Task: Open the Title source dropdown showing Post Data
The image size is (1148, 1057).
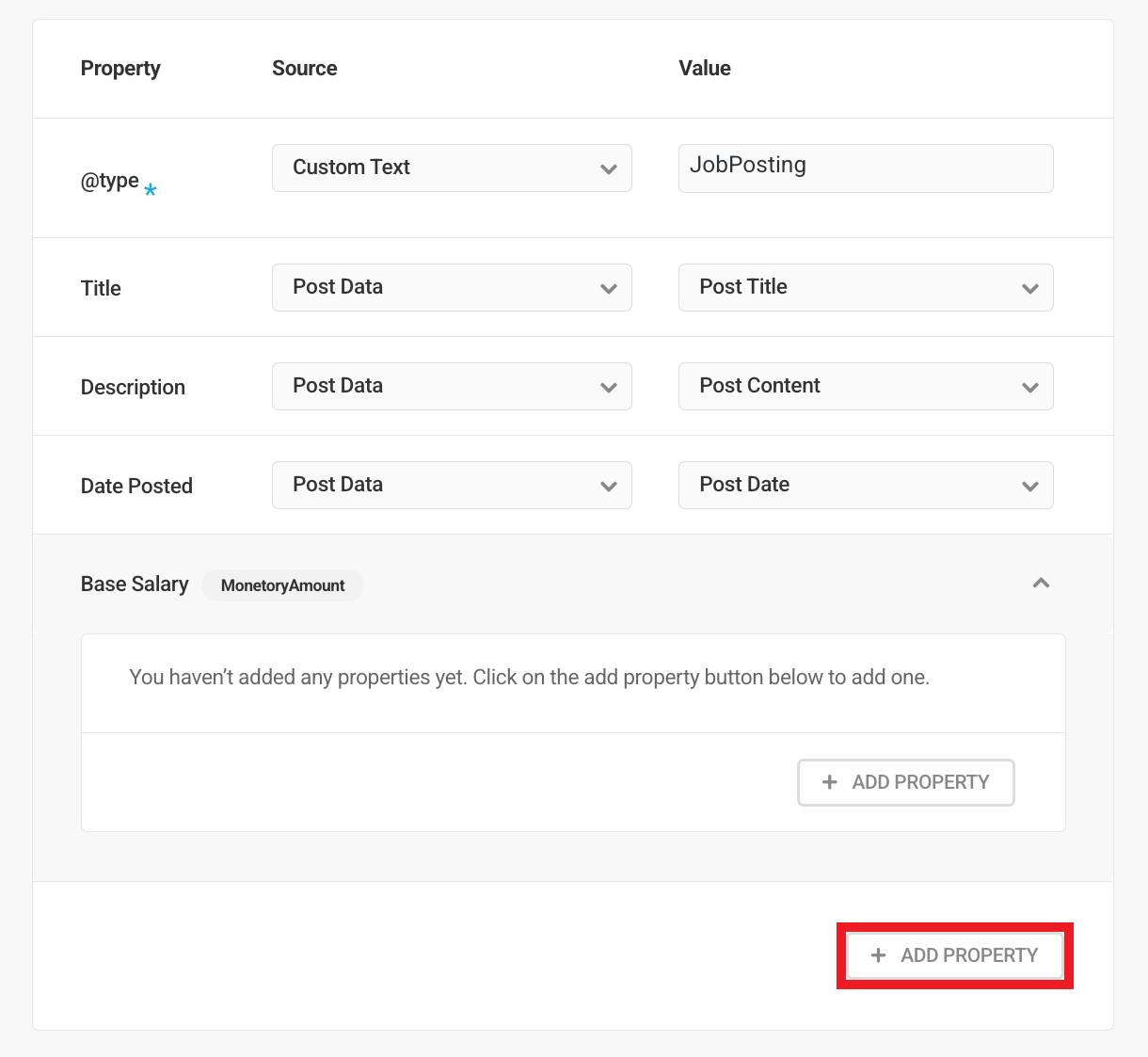Action: 452,287
